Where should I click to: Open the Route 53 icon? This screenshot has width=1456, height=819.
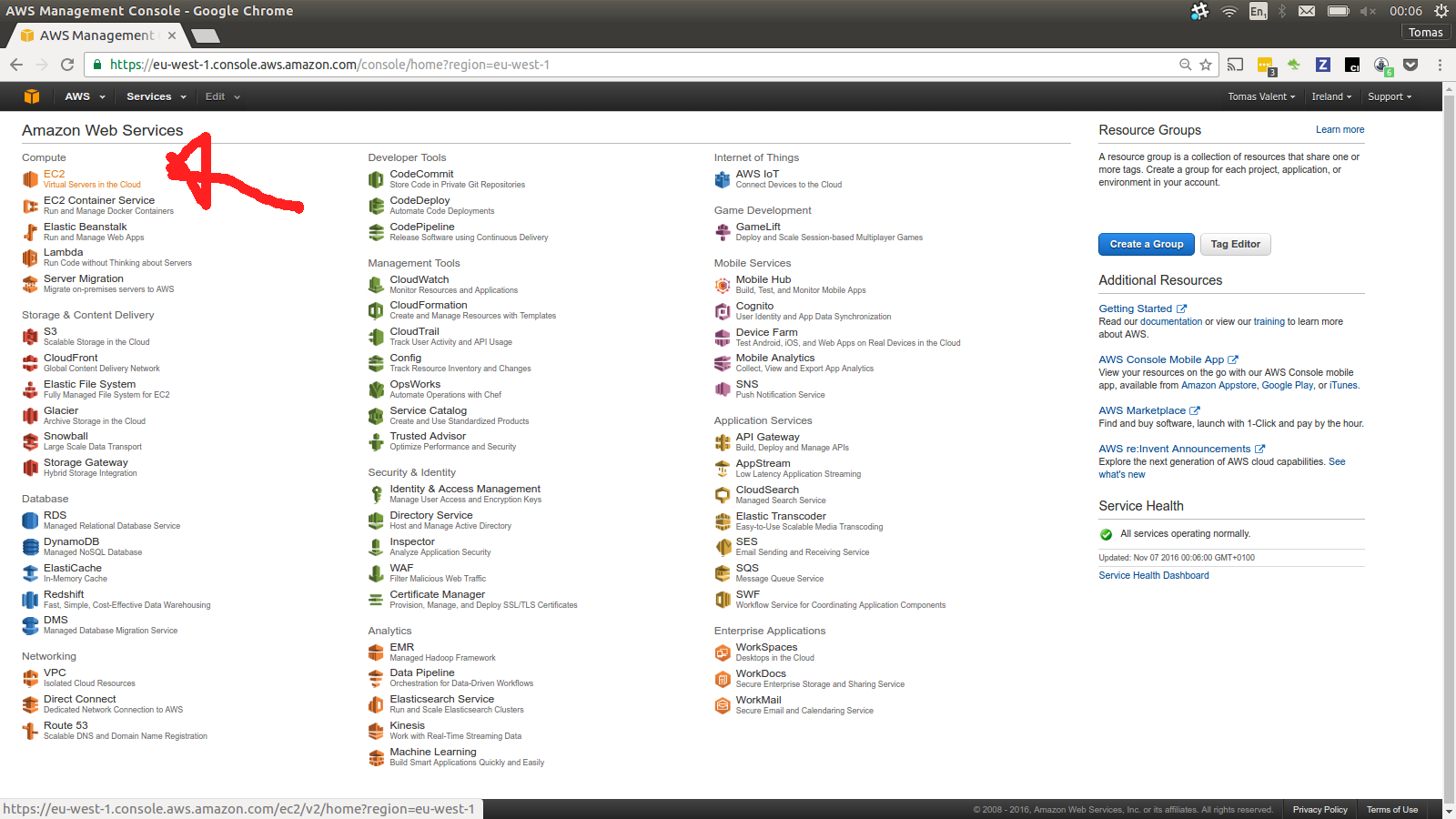pyautogui.click(x=30, y=731)
